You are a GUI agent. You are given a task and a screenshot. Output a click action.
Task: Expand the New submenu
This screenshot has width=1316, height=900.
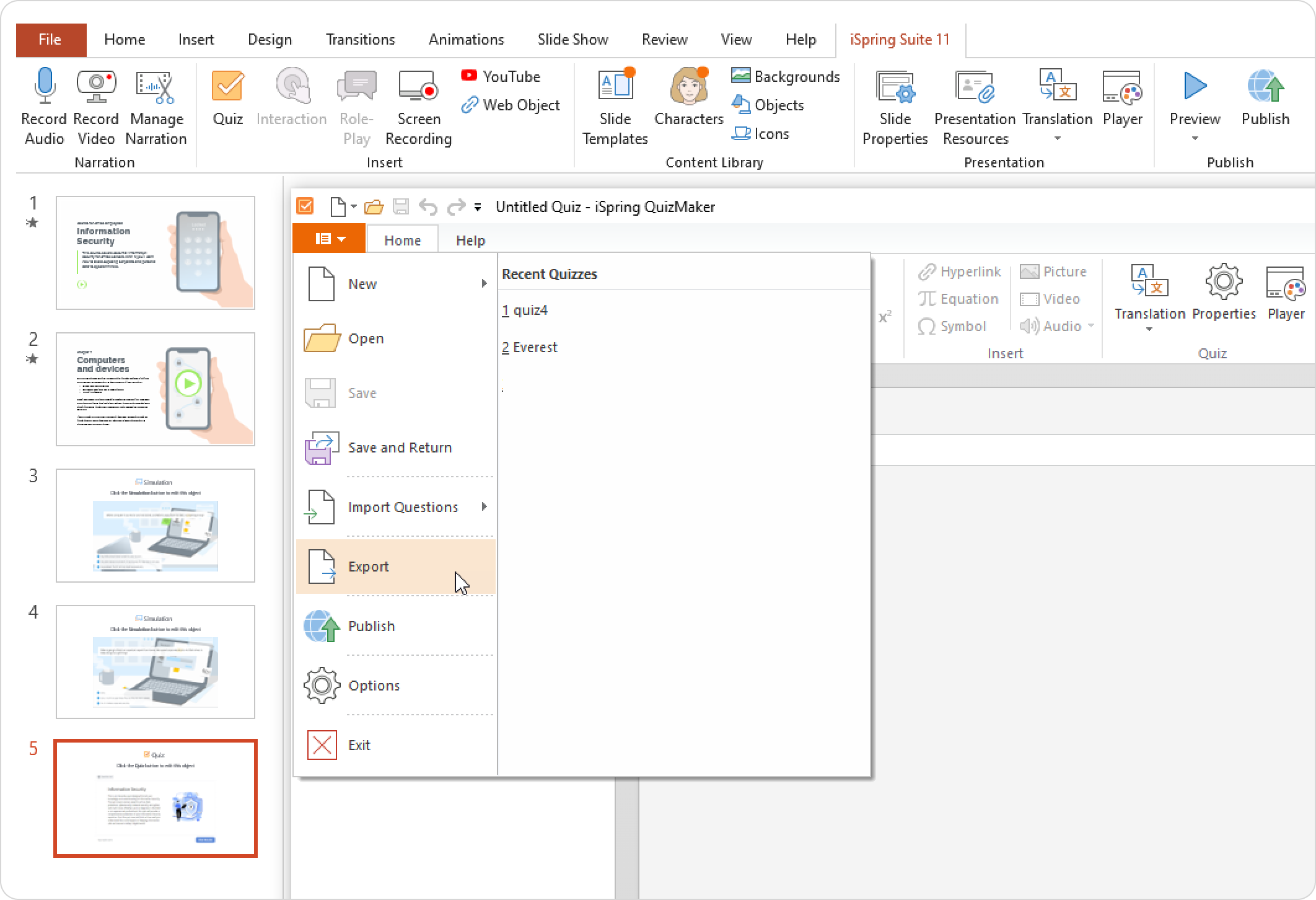pyautogui.click(x=484, y=283)
